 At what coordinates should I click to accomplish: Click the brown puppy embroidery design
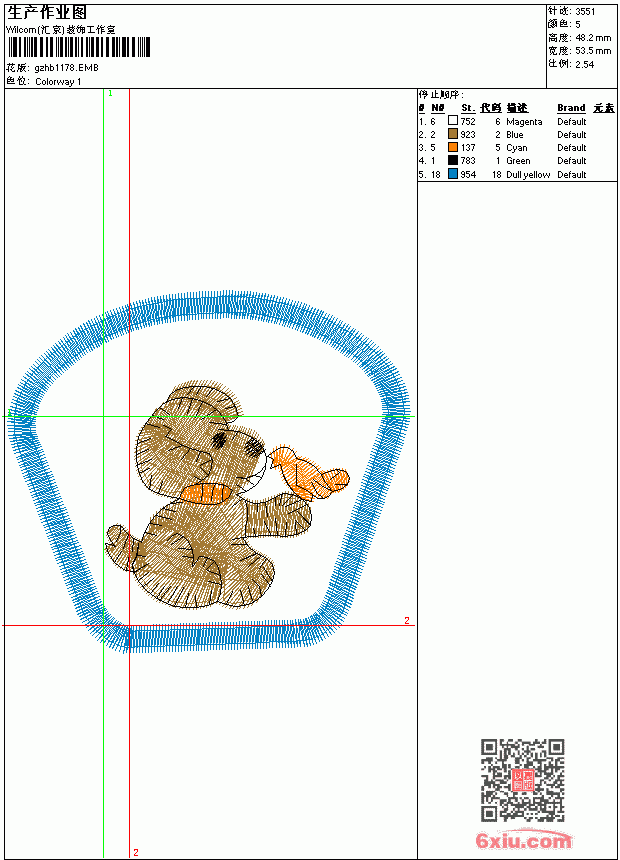206,494
